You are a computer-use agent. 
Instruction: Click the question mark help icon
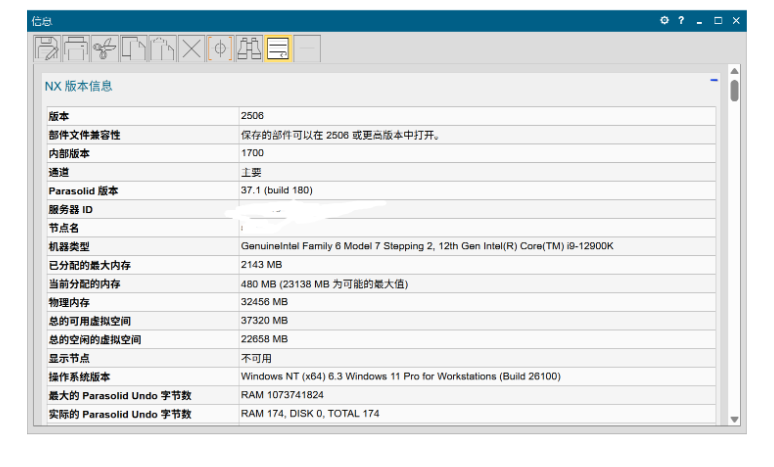(681, 20)
